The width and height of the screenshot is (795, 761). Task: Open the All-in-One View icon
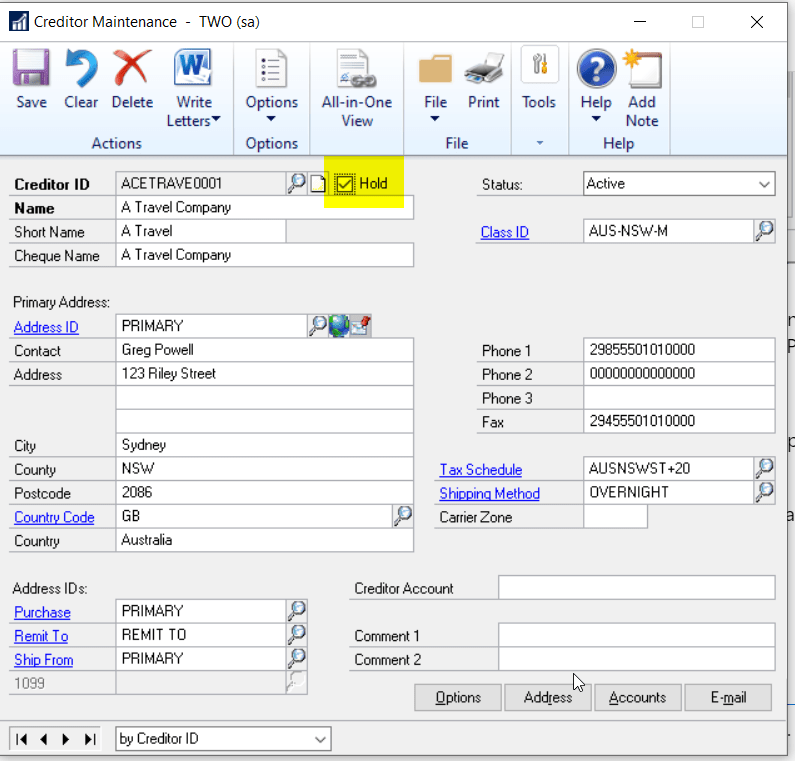coord(356,72)
